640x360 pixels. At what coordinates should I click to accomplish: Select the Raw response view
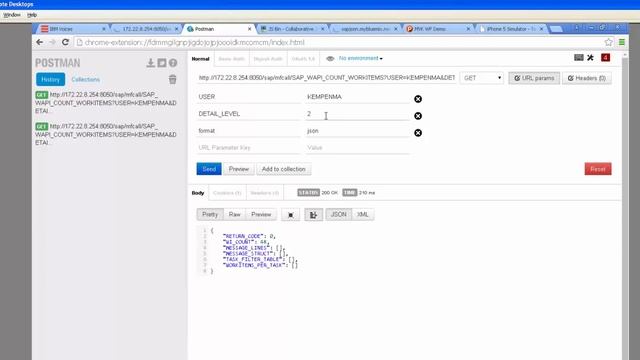pos(235,215)
